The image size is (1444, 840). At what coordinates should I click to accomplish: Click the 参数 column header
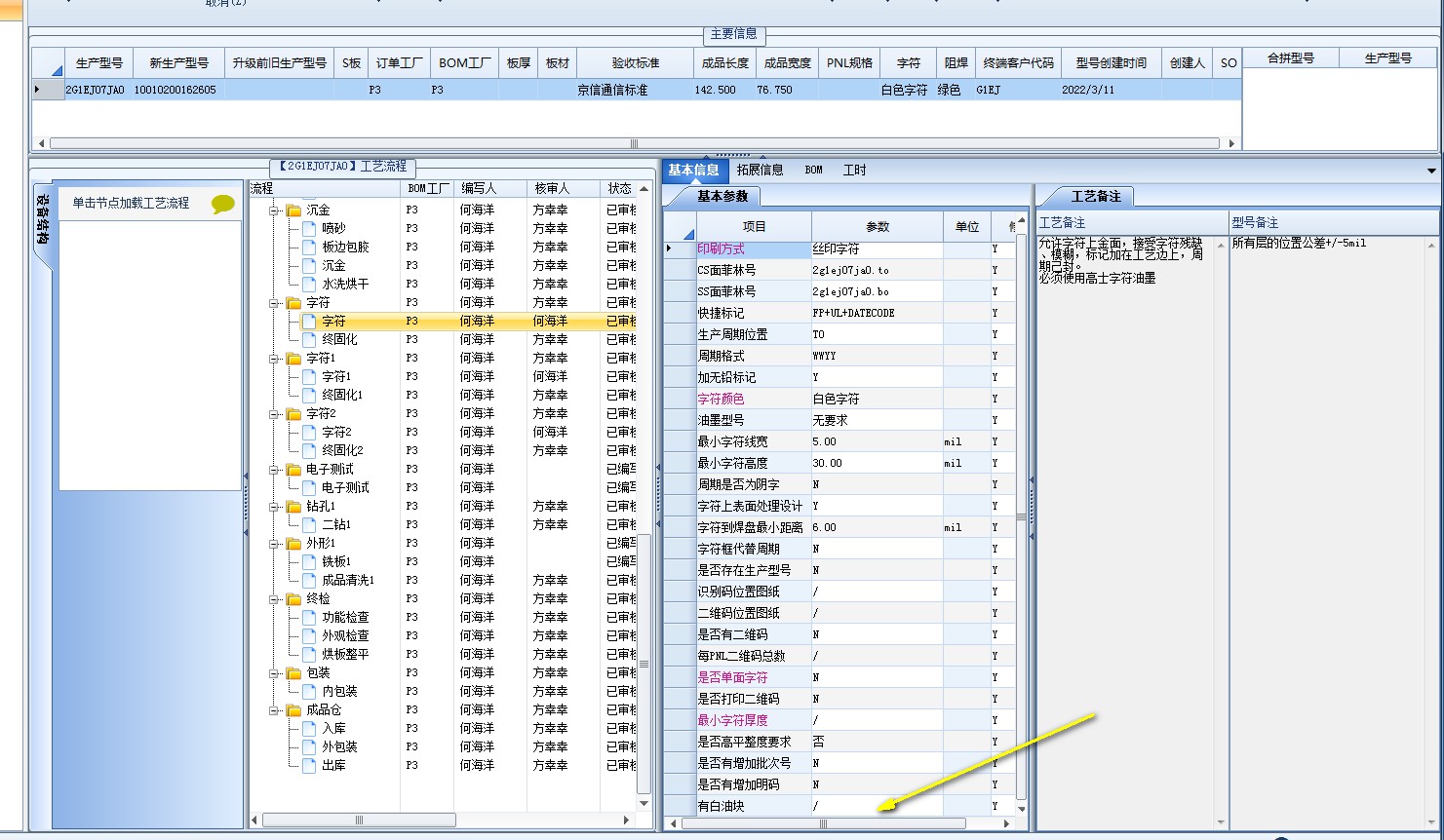pos(878,226)
